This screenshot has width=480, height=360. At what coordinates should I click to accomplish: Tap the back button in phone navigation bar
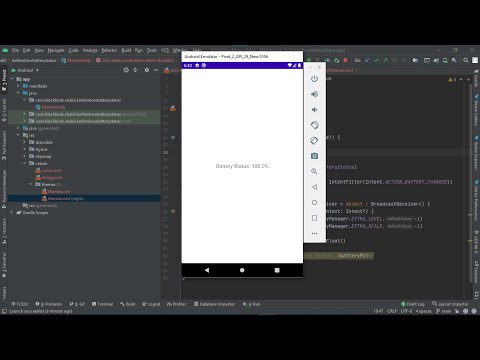coord(207,270)
